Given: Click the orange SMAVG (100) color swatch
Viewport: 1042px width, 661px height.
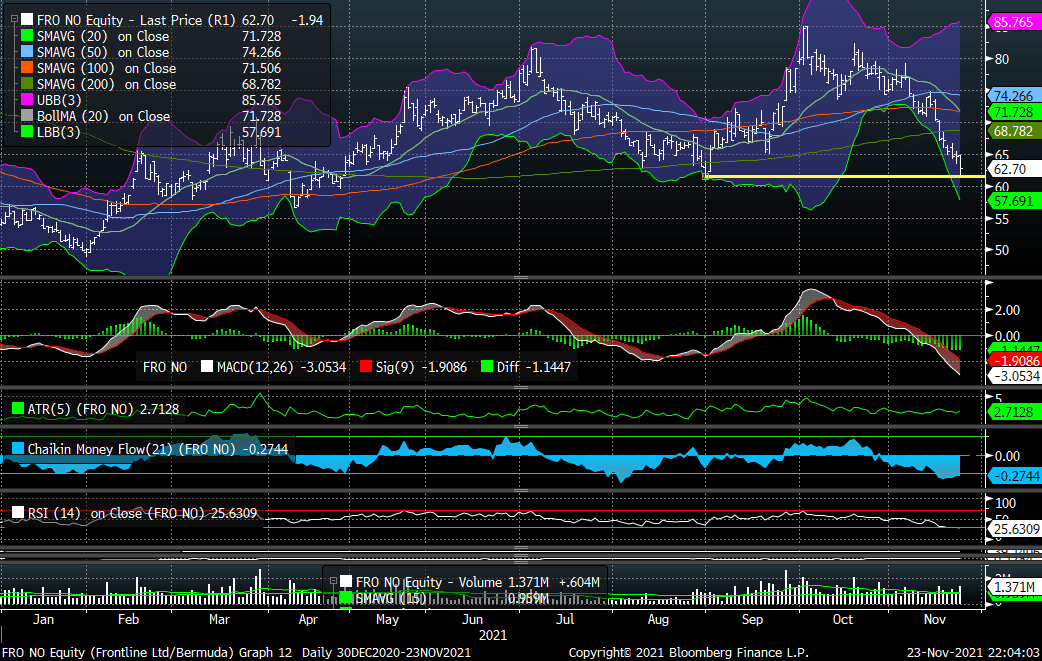Looking at the screenshot, I should pos(27,68).
